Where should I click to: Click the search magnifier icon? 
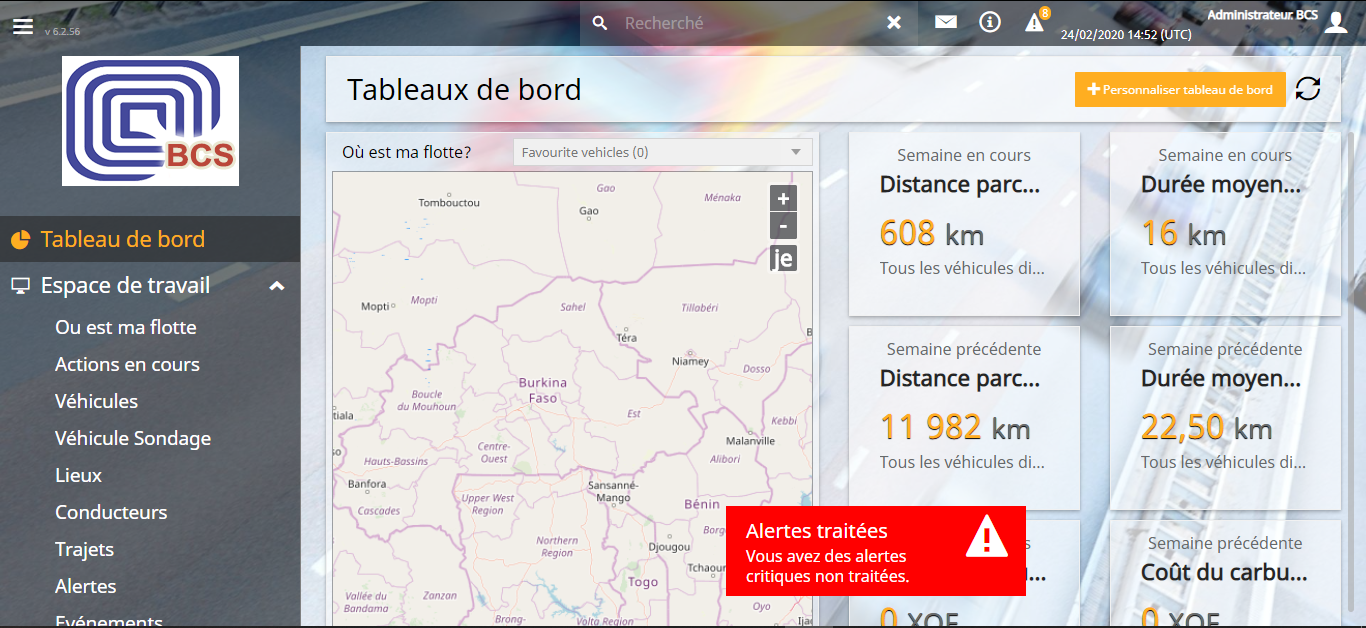tap(600, 22)
